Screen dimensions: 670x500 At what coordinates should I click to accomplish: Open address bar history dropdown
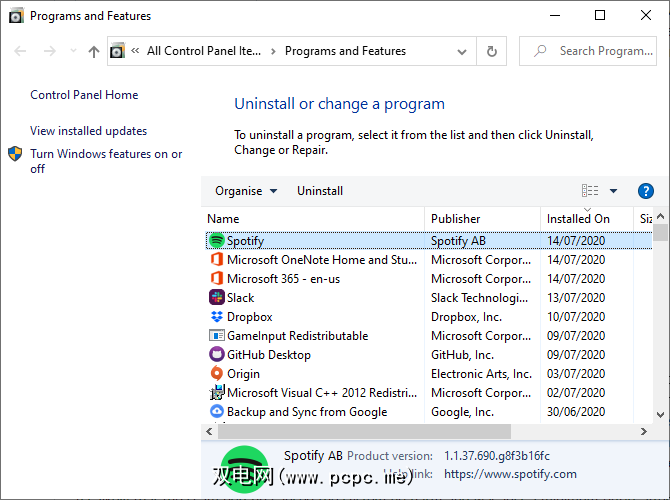click(x=462, y=52)
